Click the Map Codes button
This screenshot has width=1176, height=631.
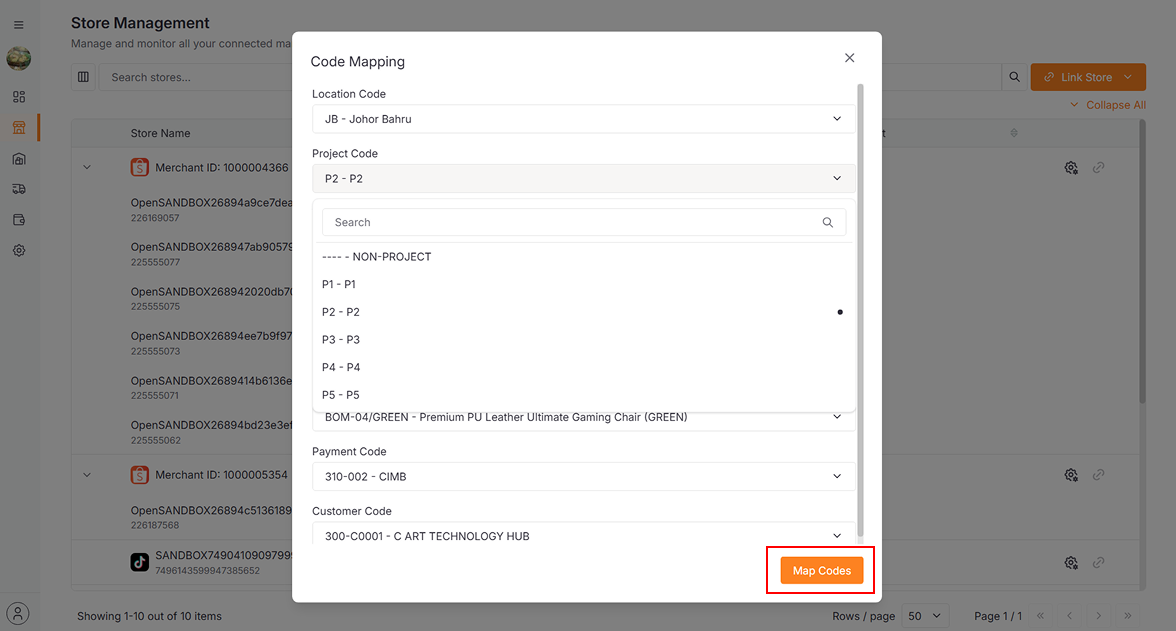(821, 571)
